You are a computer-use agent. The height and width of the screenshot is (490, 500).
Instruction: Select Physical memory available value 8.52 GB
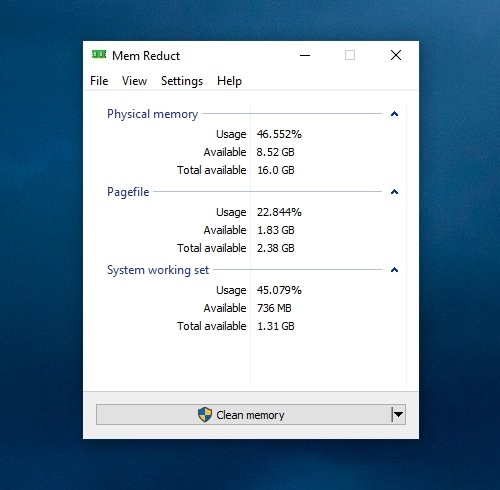[275, 152]
